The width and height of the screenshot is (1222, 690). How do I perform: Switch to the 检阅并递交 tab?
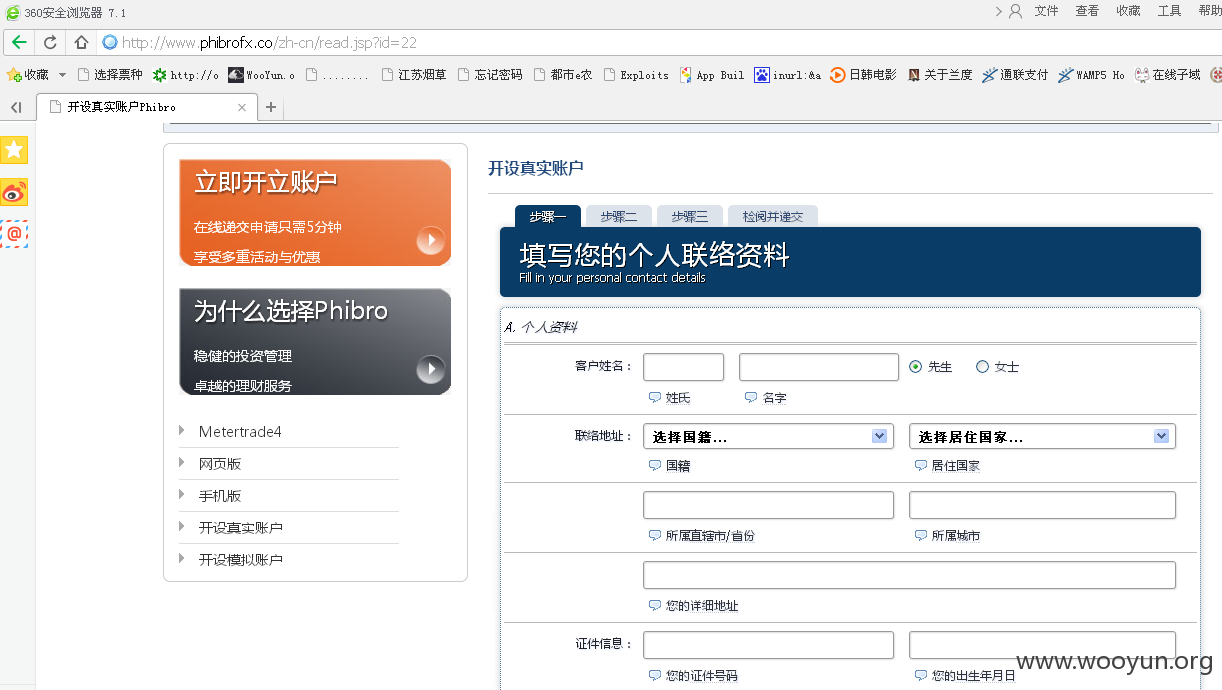tap(773, 216)
